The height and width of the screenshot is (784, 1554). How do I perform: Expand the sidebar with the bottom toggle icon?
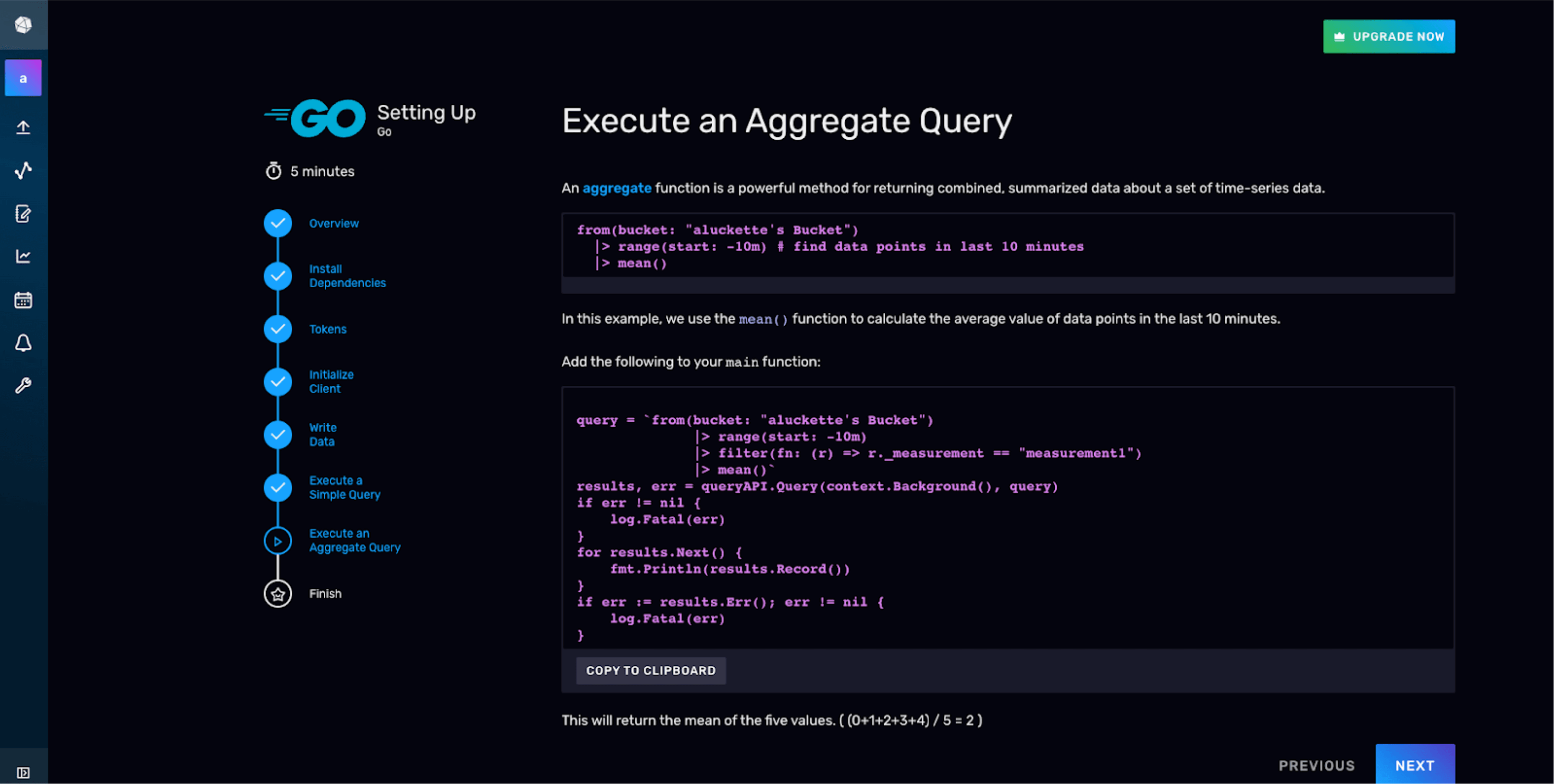pos(23,772)
